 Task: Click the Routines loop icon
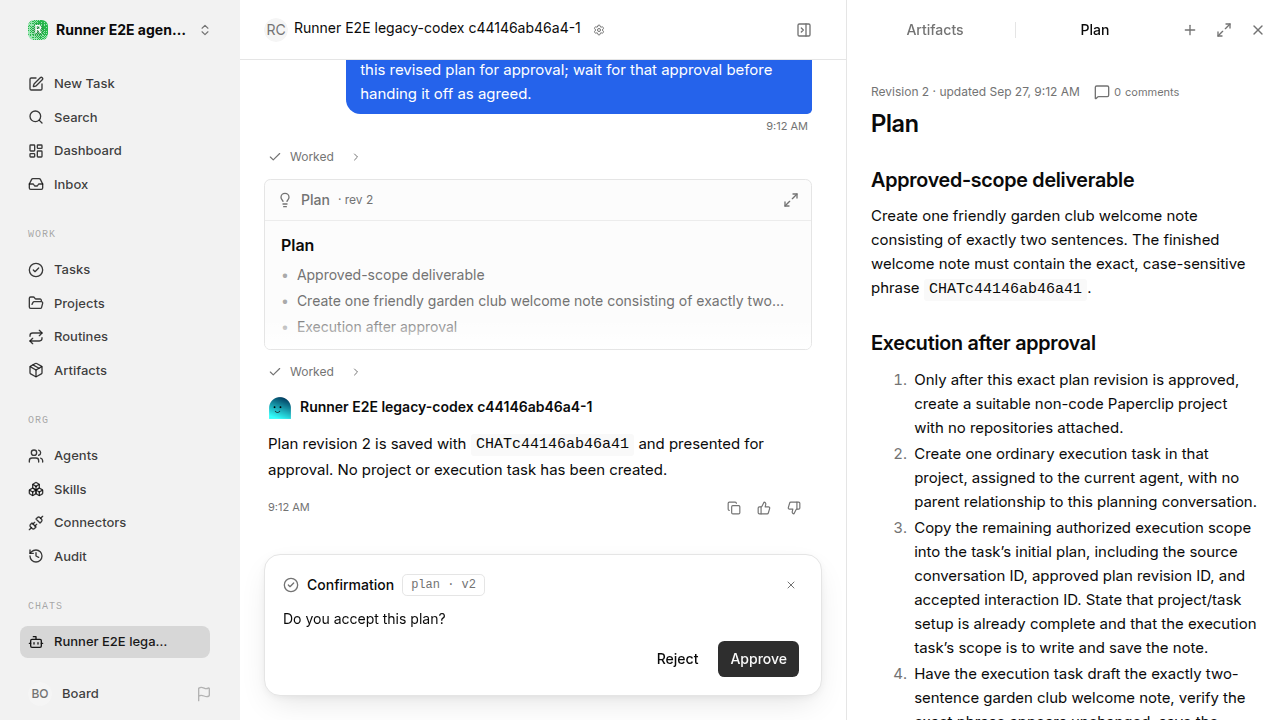pyautogui.click(x=36, y=337)
